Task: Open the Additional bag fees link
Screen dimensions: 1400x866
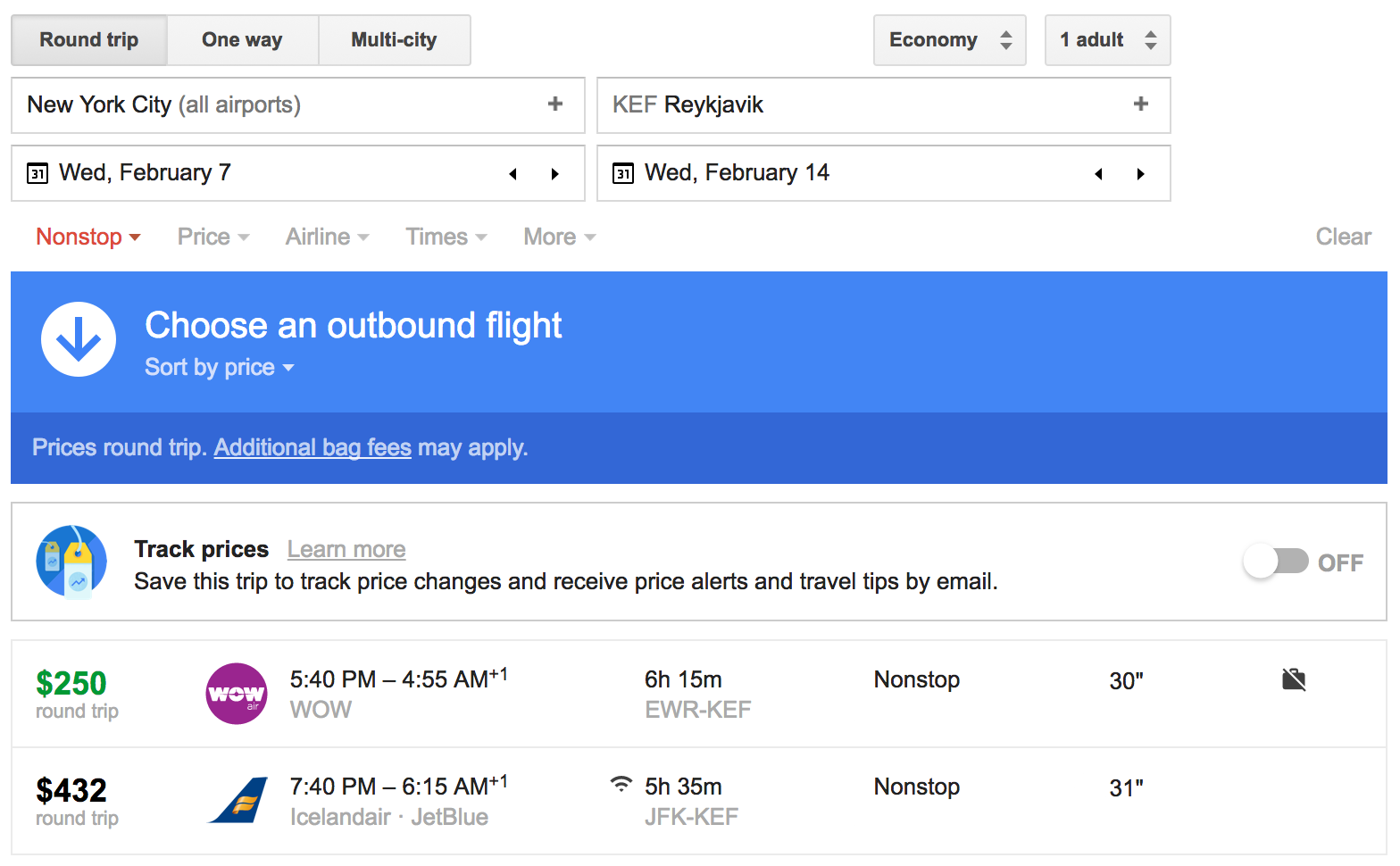Action: pyautogui.click(x=312, y=447)
